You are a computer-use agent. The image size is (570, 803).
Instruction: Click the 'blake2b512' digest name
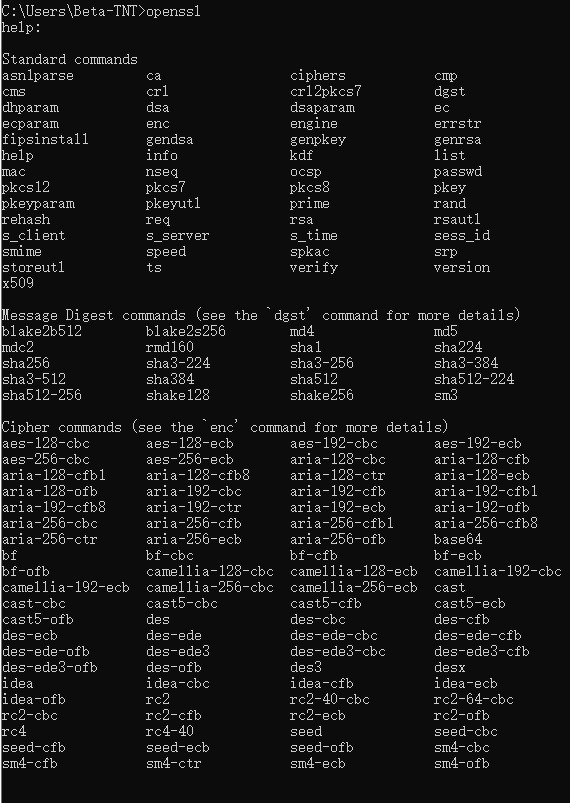42,331
